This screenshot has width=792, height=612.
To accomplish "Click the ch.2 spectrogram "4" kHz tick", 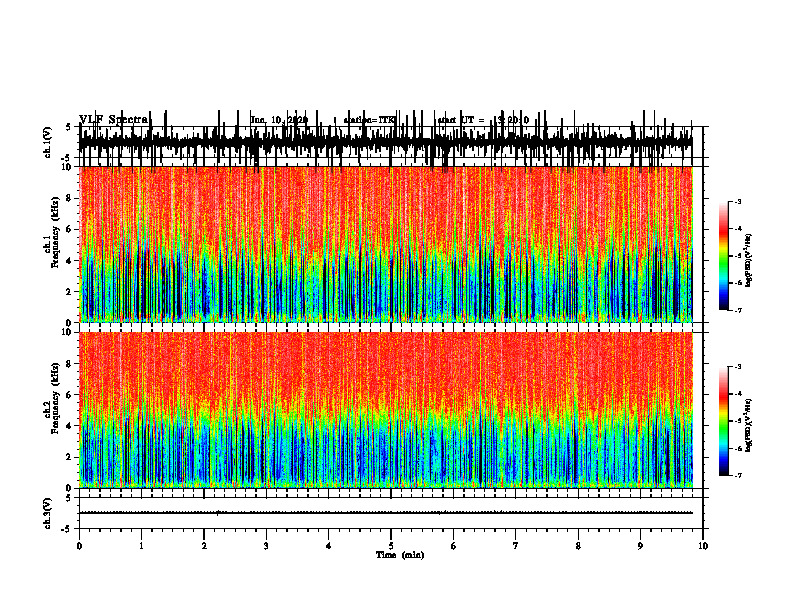I will click(x=69, y=426).
